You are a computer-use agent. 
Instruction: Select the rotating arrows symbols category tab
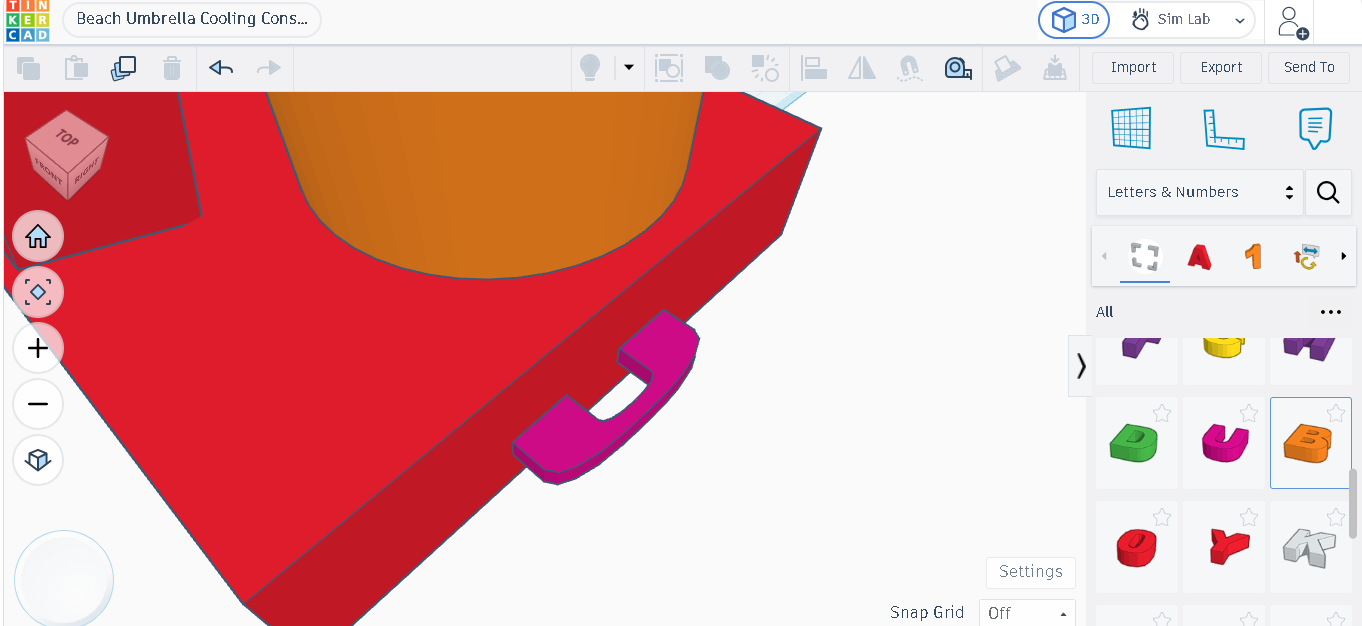(x=1306, y=257)
